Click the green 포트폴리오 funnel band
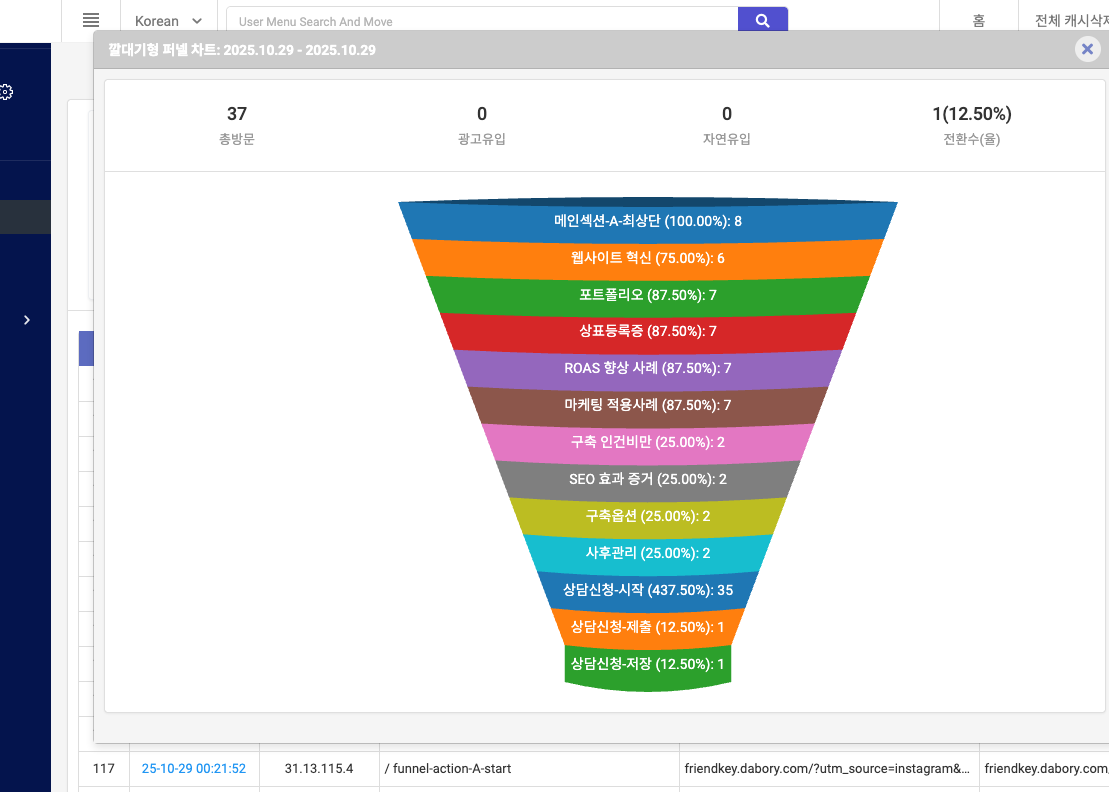Viewport: 1109px width, 792px height. (x=647, y=295)
